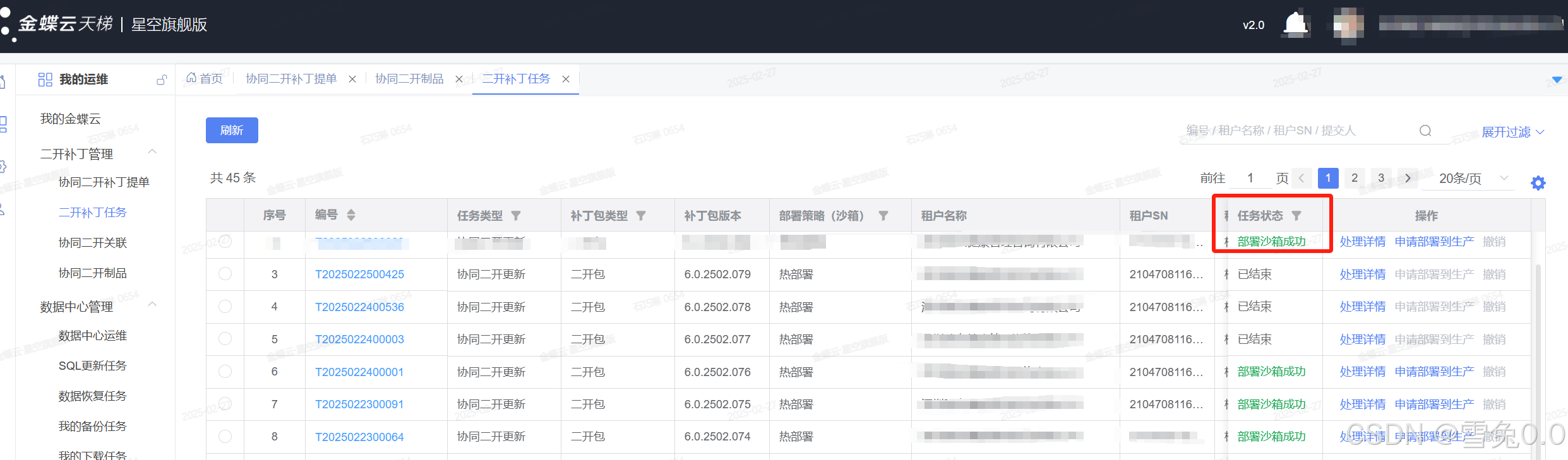The width and height of the screenshot is (1568, 460).
Task: Open task T2025022400001 link
Action: pyautogui.click(x=359, y=372)
